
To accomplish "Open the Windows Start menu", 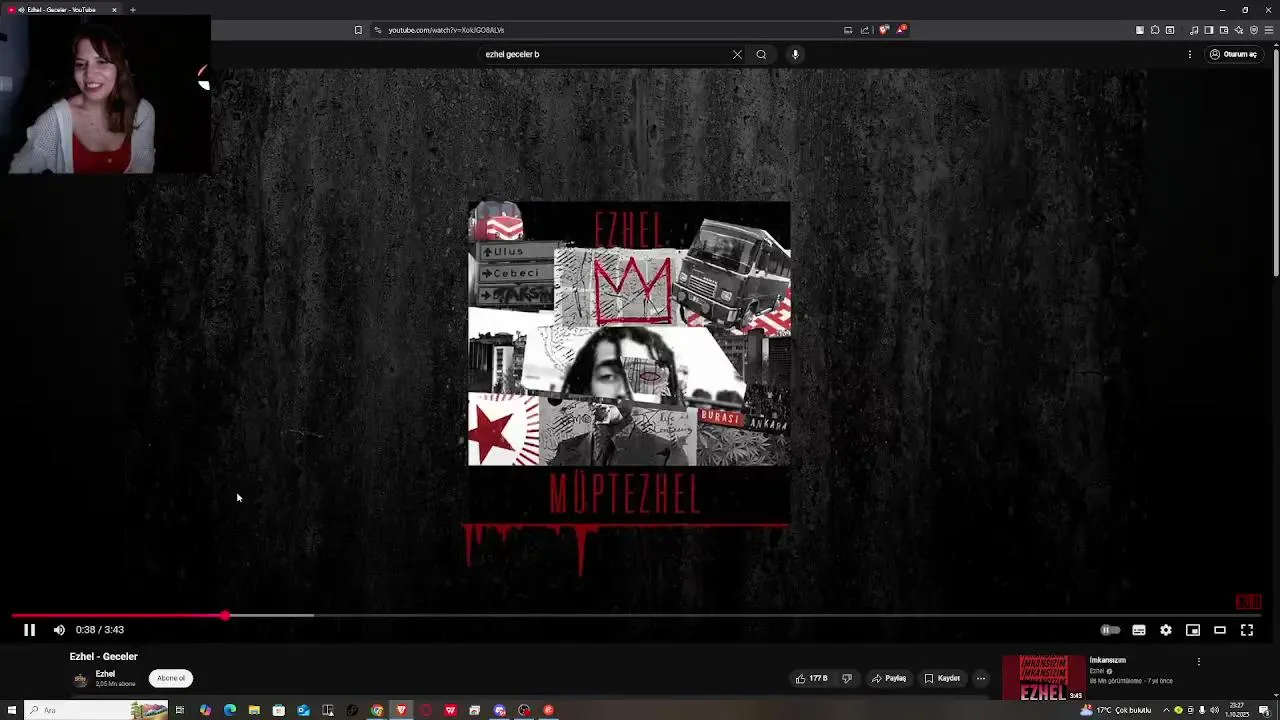I will [11, 710].
